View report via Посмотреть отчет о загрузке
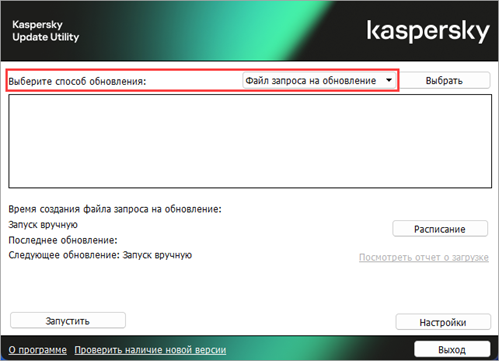Screen dimensions: 499x361 (424, 257)
